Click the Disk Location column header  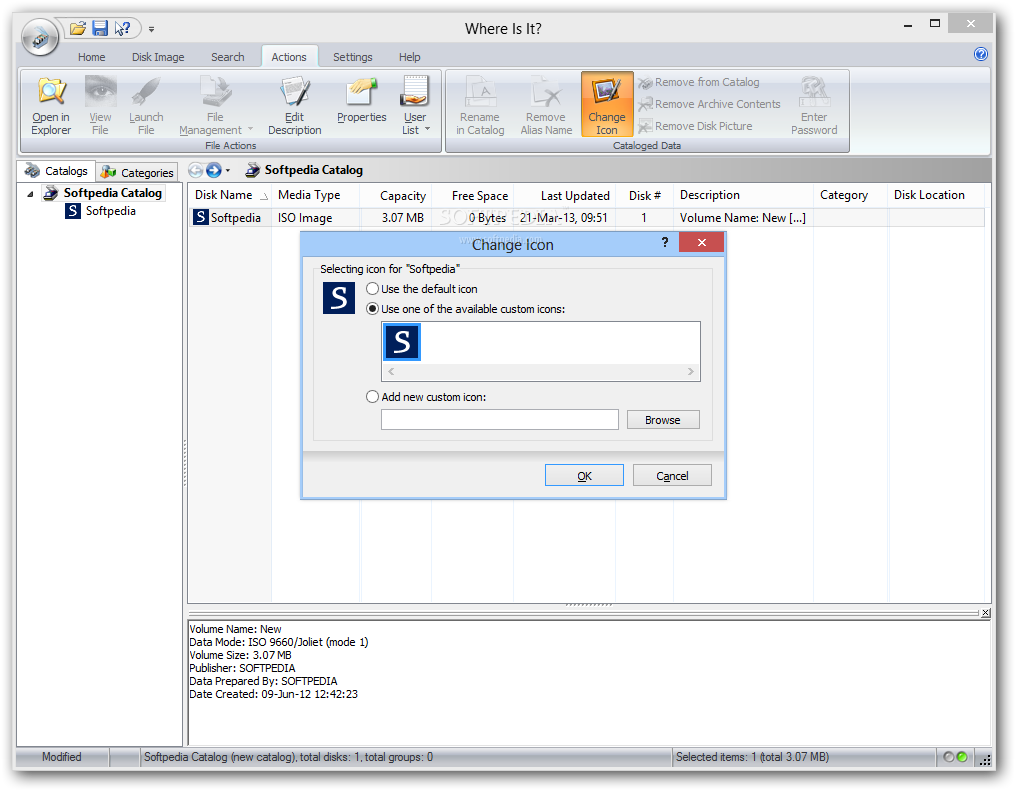[x=936, y=195]
